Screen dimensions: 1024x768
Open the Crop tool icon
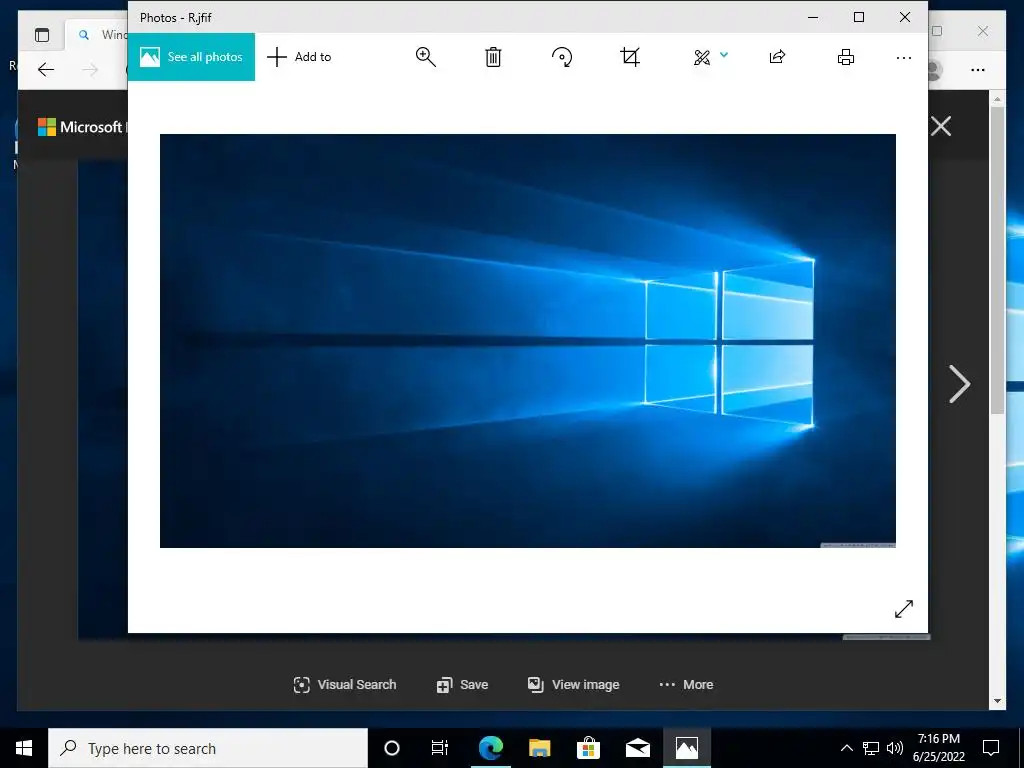(630, 57)
